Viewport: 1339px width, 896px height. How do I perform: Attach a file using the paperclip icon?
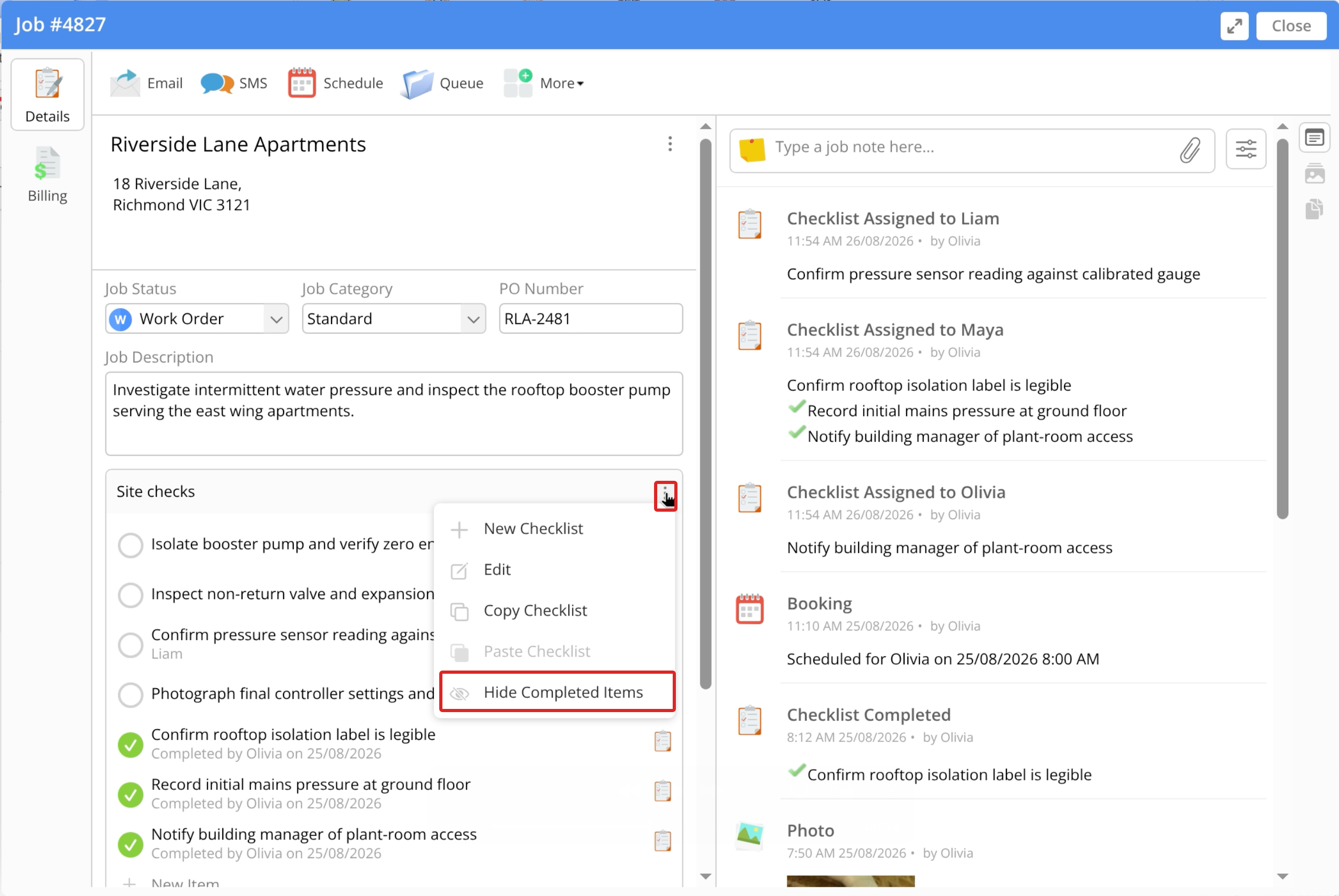pos(1190,150)
